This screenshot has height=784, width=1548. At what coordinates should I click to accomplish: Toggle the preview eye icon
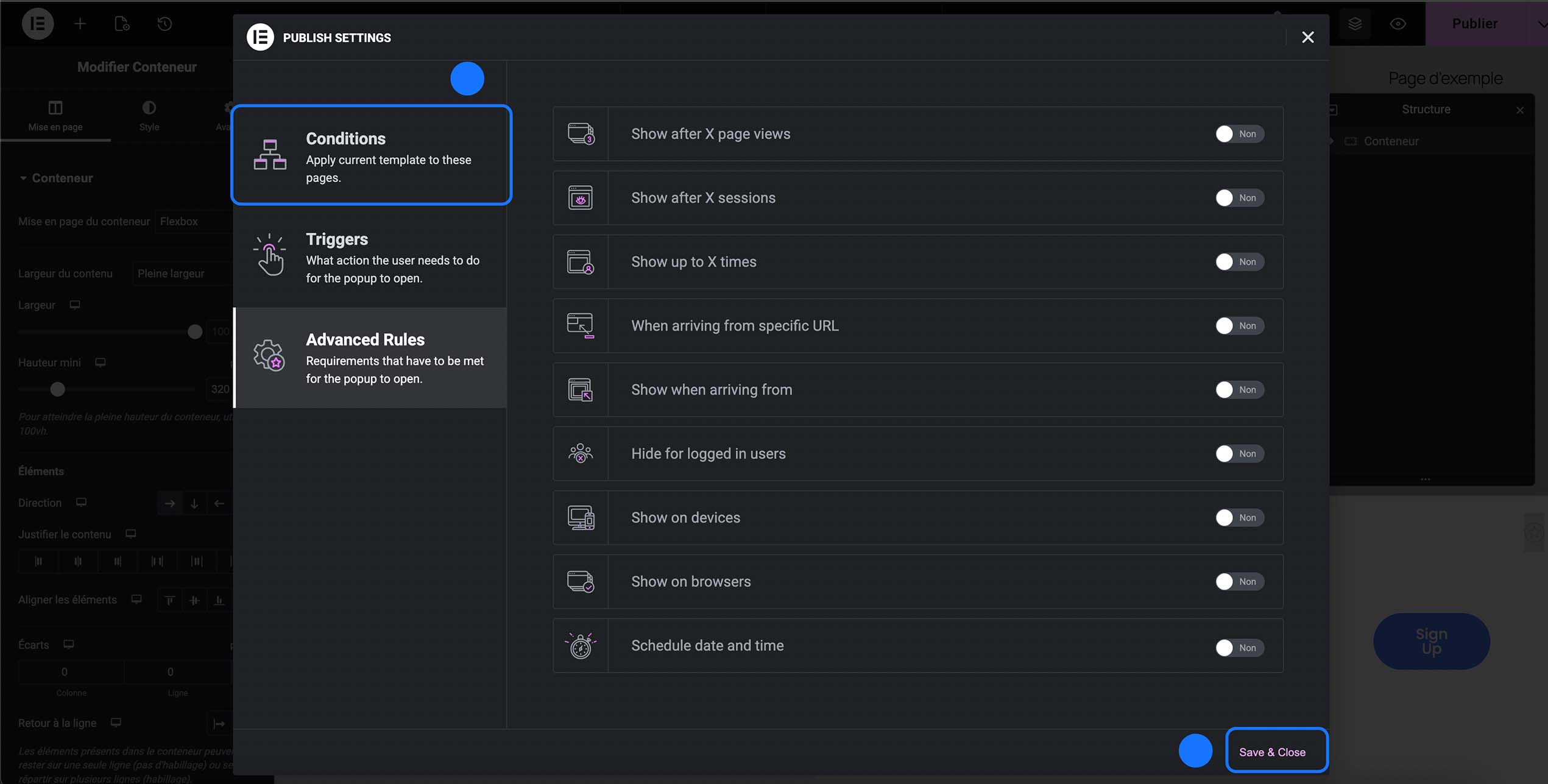1398,24
